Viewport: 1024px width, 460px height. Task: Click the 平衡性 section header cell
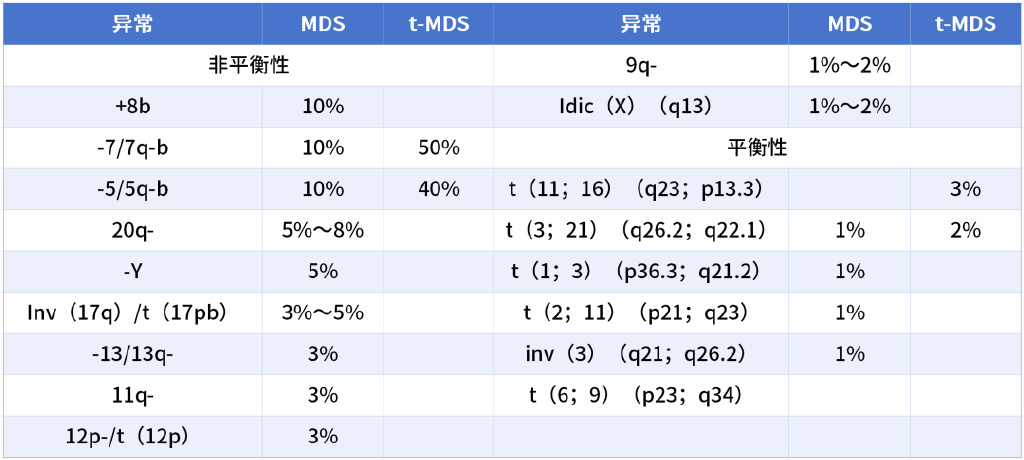[x=757, y=148]
